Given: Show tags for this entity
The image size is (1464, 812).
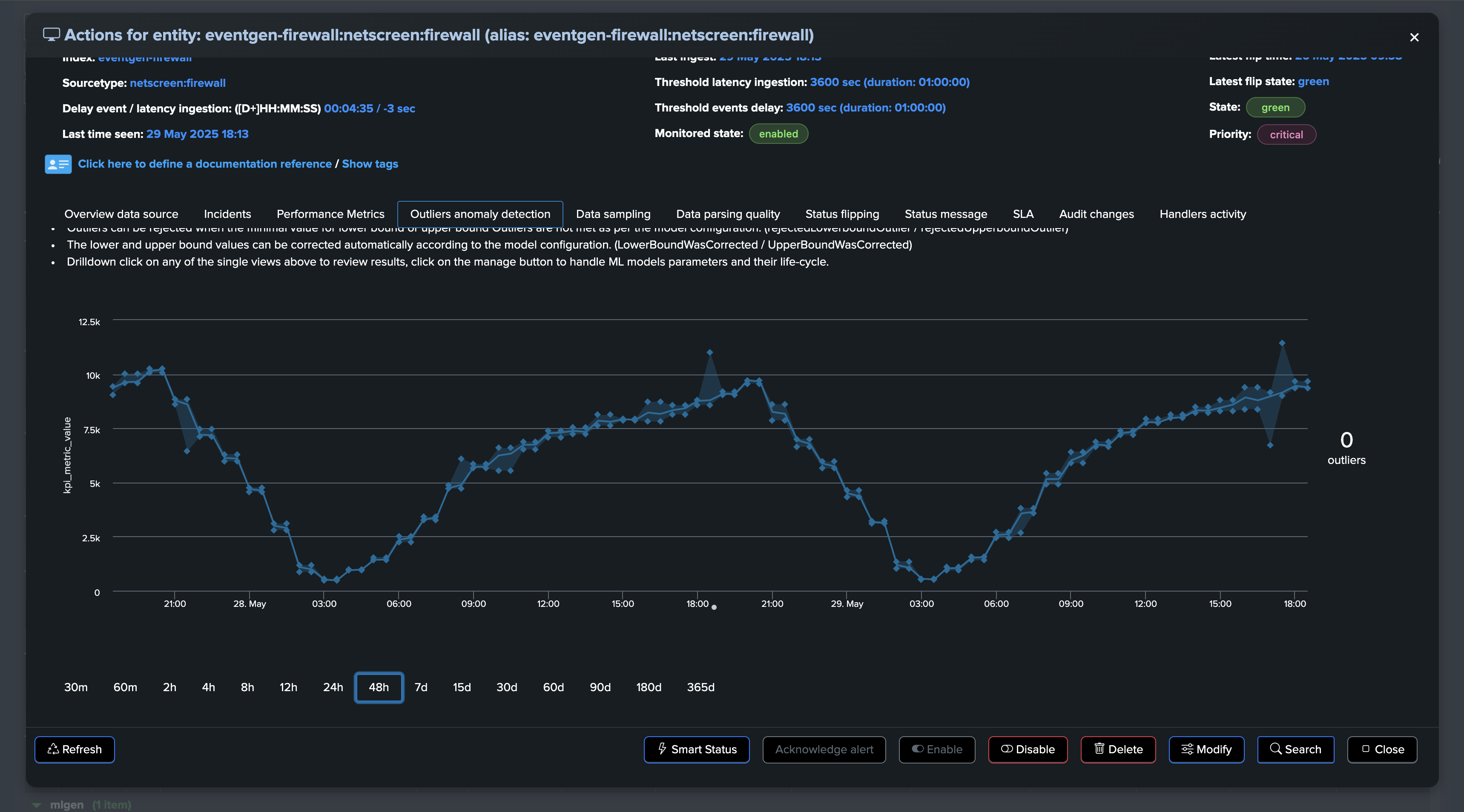Looking at the screenshot, I should (x=370, y=164).
